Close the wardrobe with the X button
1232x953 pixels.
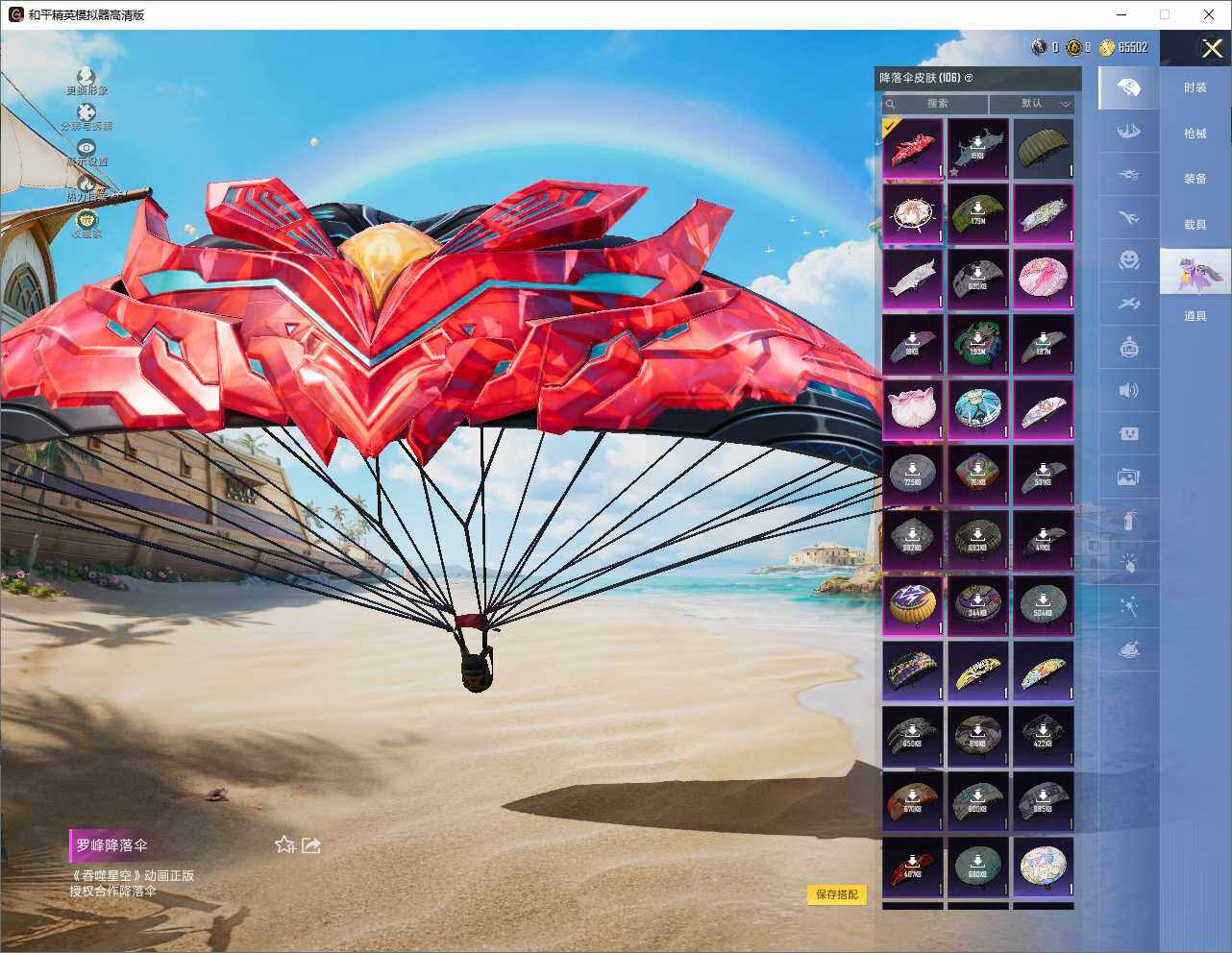pos(1212,48)
